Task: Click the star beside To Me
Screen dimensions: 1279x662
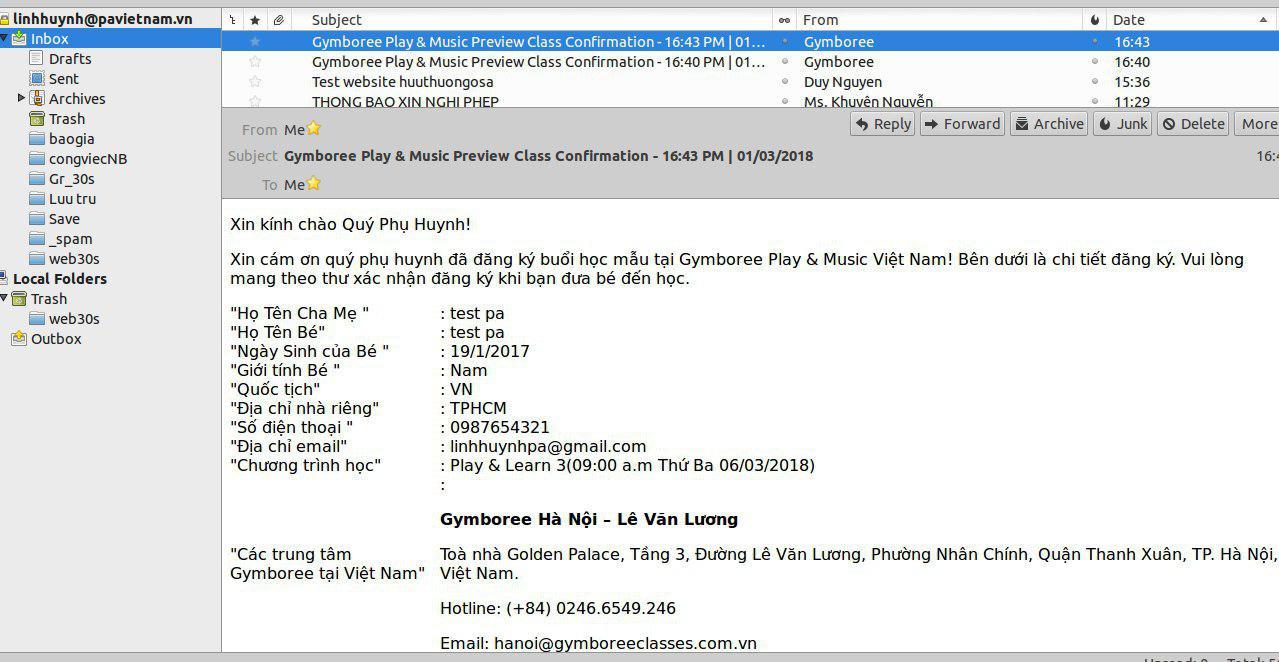Action: click(x=313, y=183)
